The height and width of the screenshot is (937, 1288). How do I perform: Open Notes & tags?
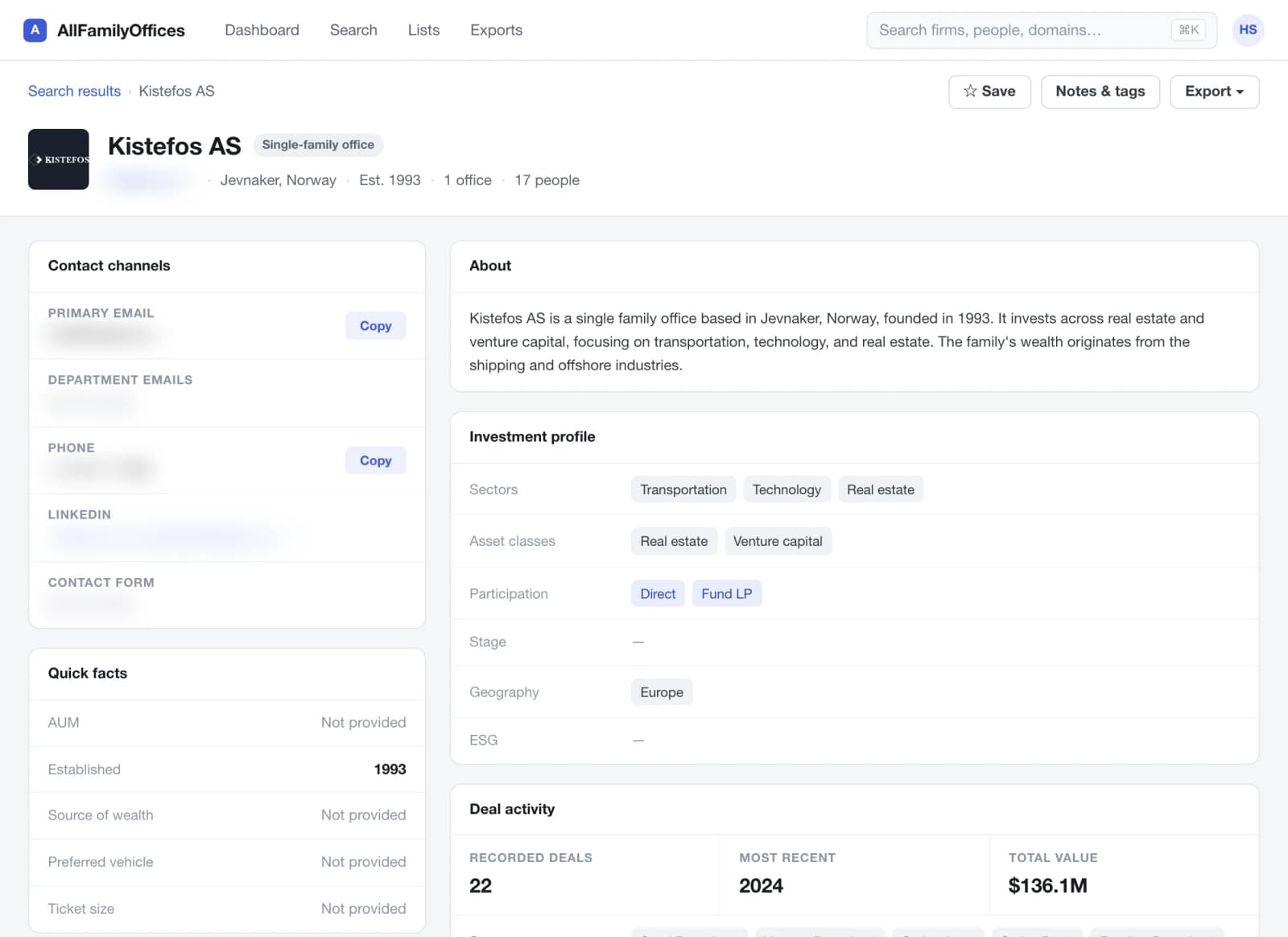point(1100,92)
